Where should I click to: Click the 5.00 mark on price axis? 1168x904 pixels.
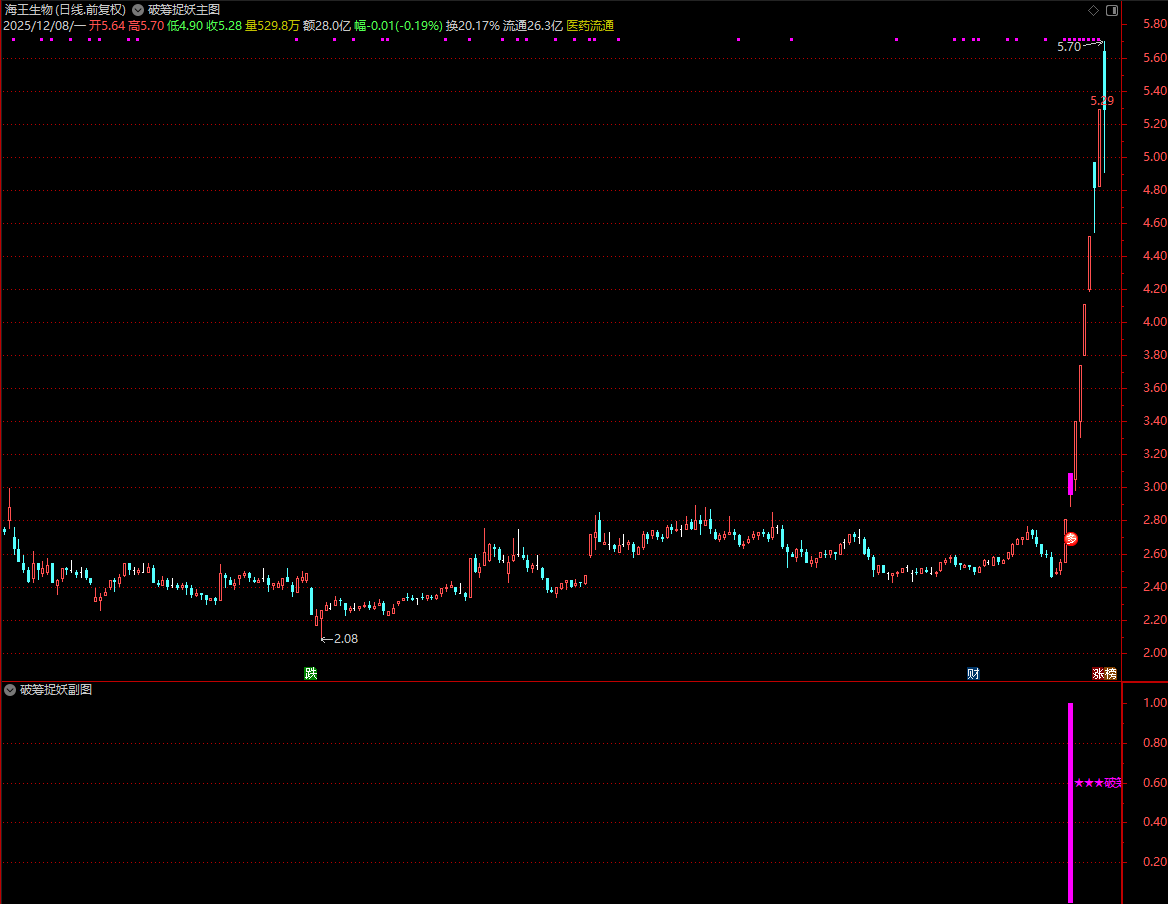pos(1143,157)
